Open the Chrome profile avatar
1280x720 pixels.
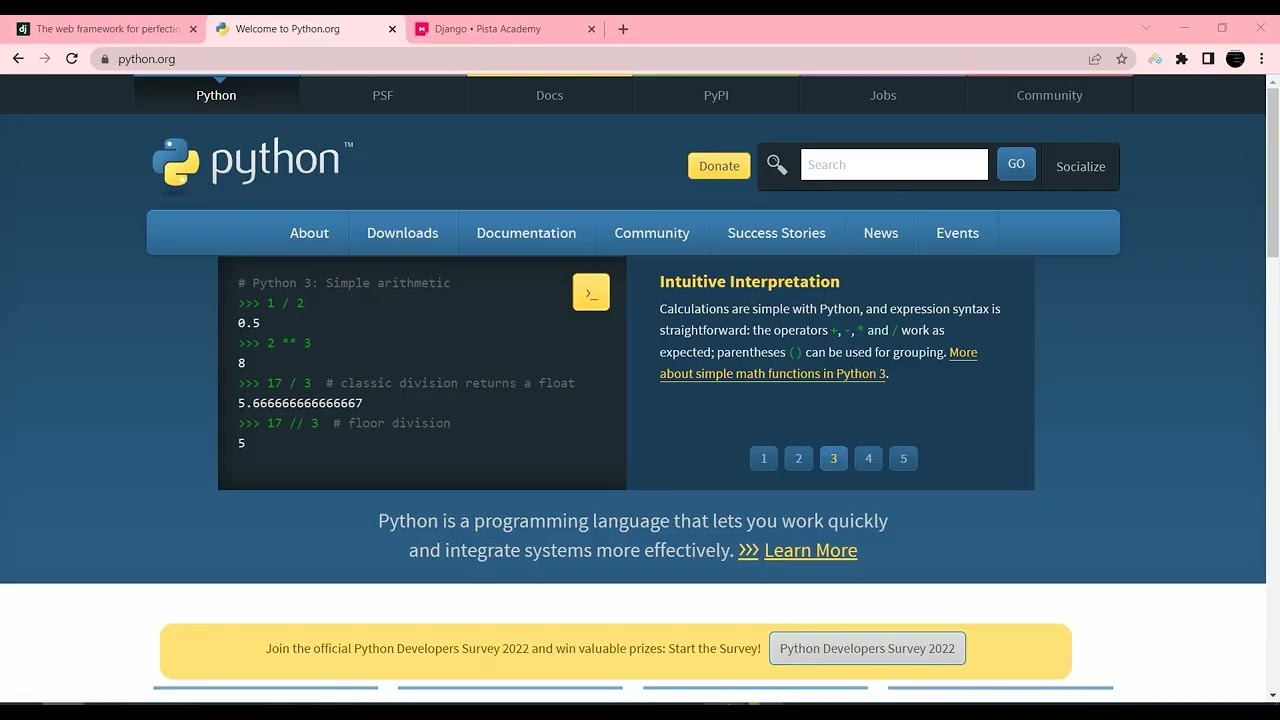1235,59
